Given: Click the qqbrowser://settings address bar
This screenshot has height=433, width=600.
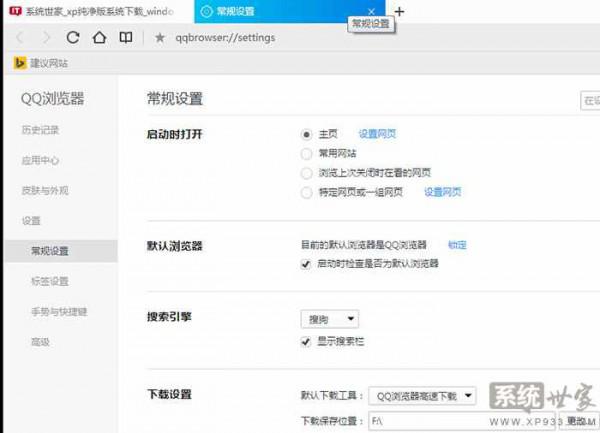Looking at the screenshot, I should [x=225, y=37].
